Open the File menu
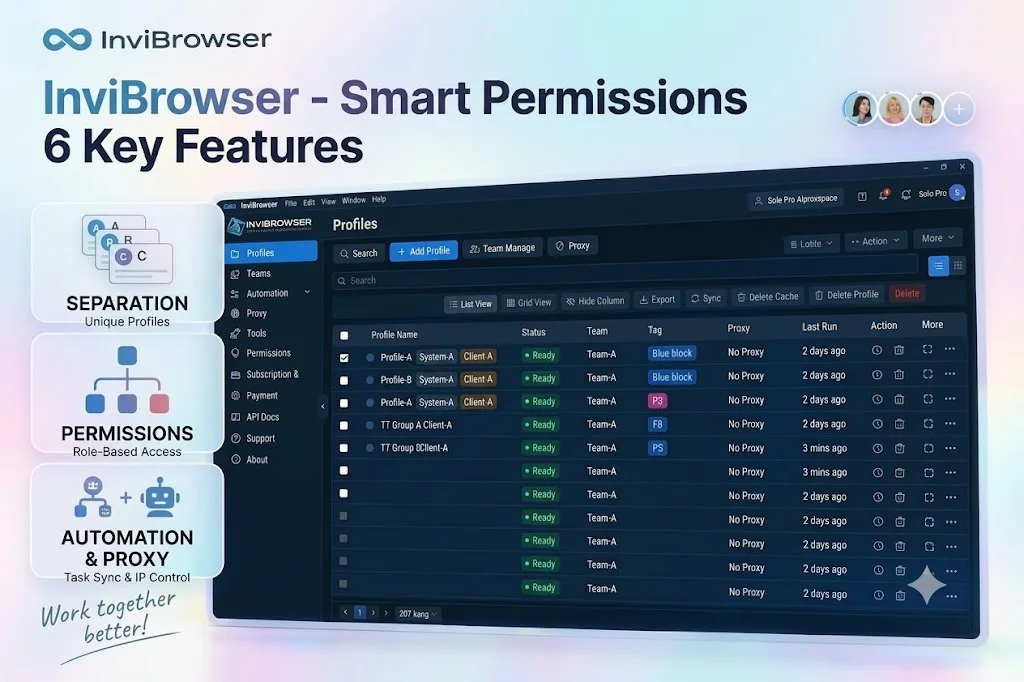The image size is (1024, 682). click(x=291, y=203)
